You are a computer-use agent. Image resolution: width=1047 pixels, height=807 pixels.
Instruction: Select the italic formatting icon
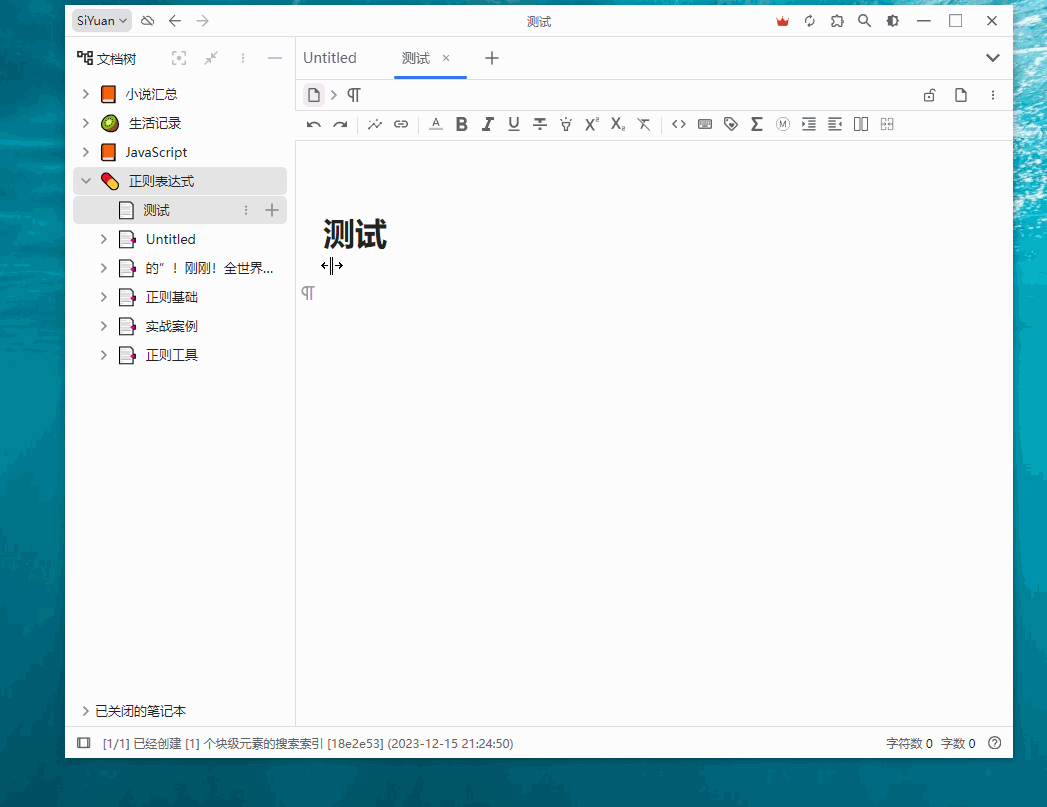(x=487, y=124)
